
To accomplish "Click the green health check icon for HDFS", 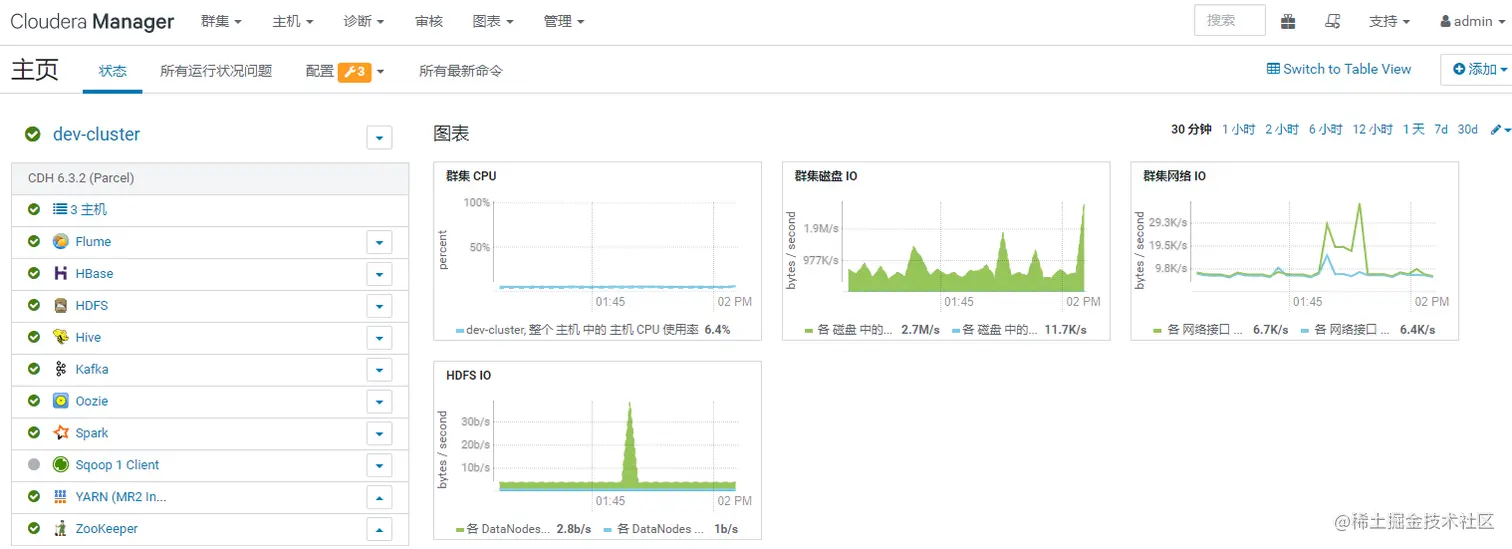I will [x=34, y=305].
